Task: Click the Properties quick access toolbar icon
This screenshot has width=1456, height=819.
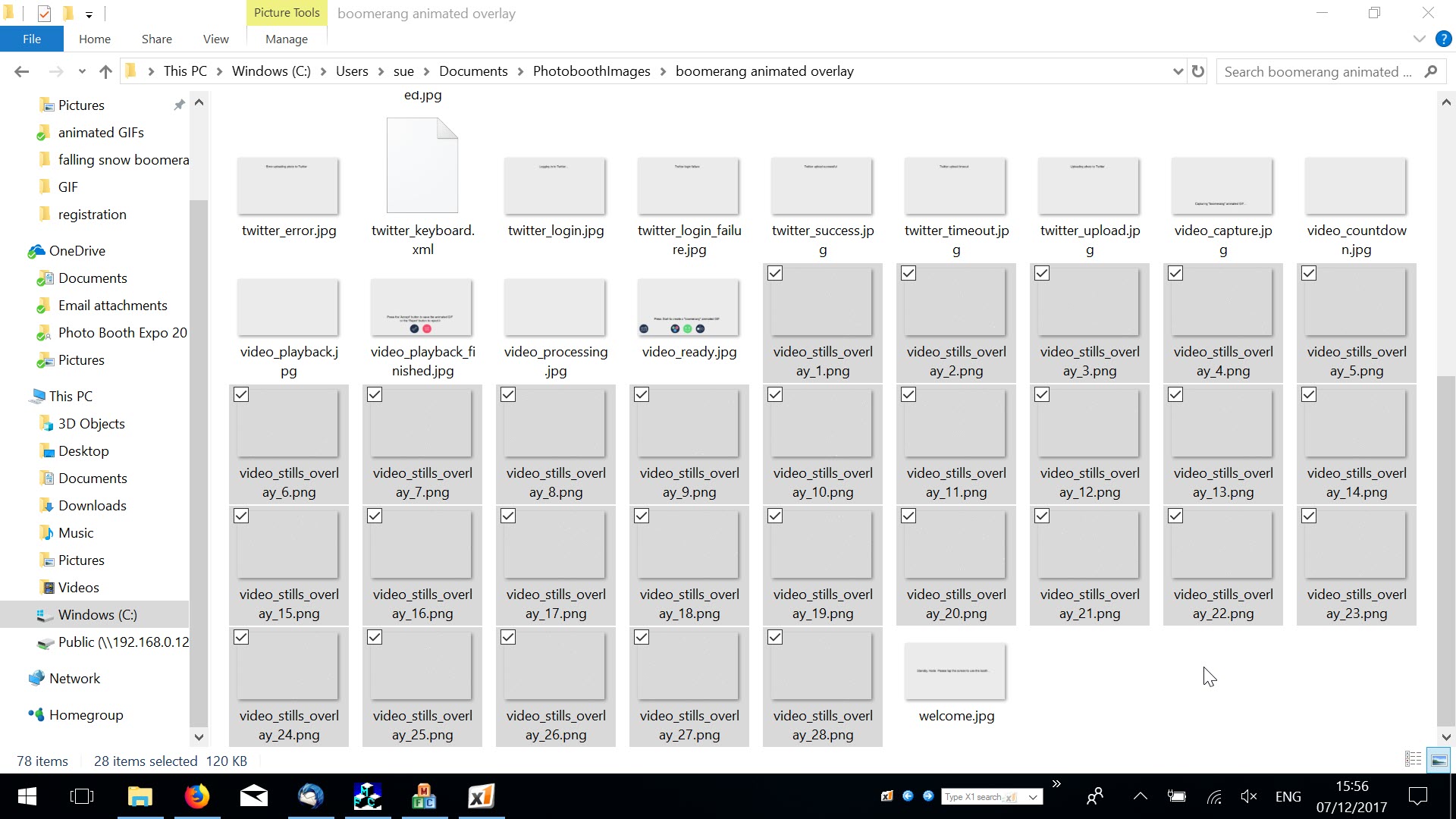Action: click(x=44, y=13)
